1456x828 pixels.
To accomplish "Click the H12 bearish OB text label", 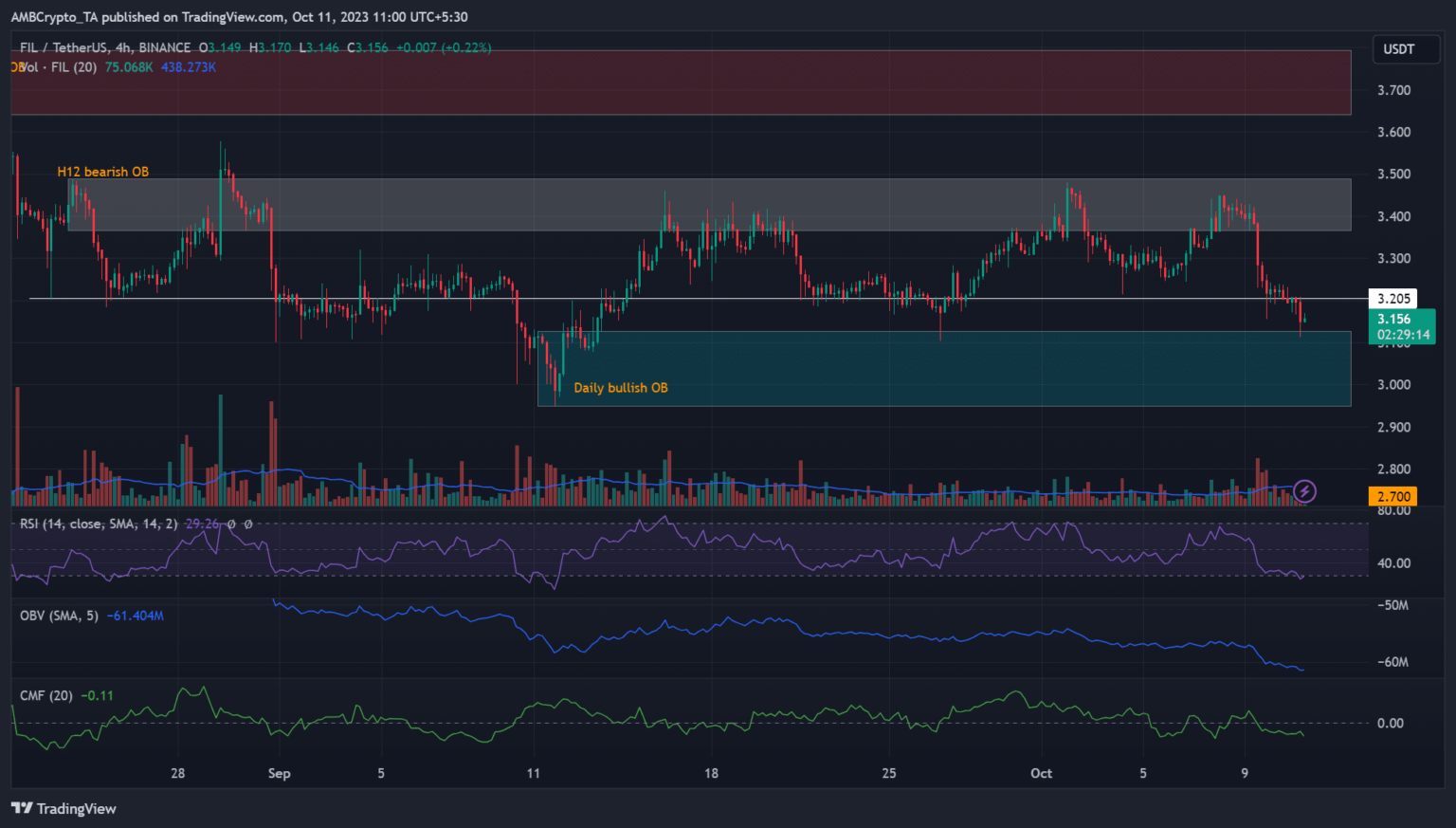I will [x=102, y=172].
